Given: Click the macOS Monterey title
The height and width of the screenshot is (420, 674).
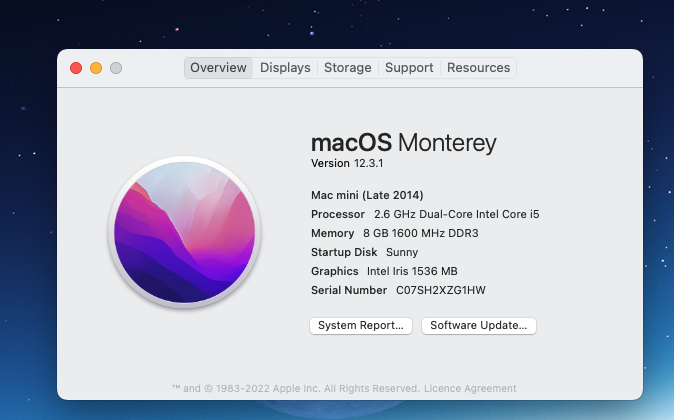Looking at the screenshot, I should point(403,143).
